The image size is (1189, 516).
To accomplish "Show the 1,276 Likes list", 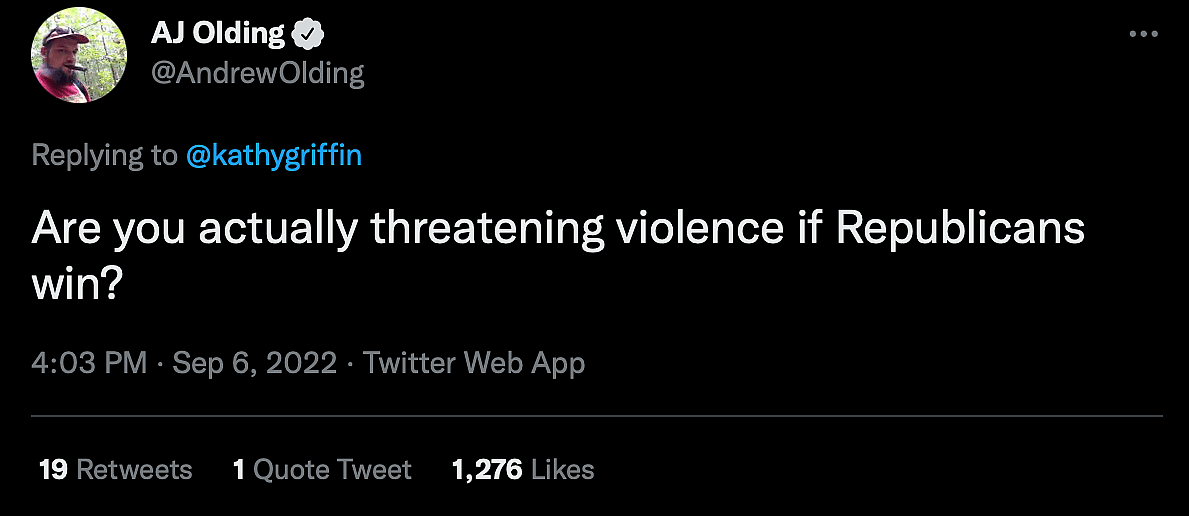I will (523, 469).
